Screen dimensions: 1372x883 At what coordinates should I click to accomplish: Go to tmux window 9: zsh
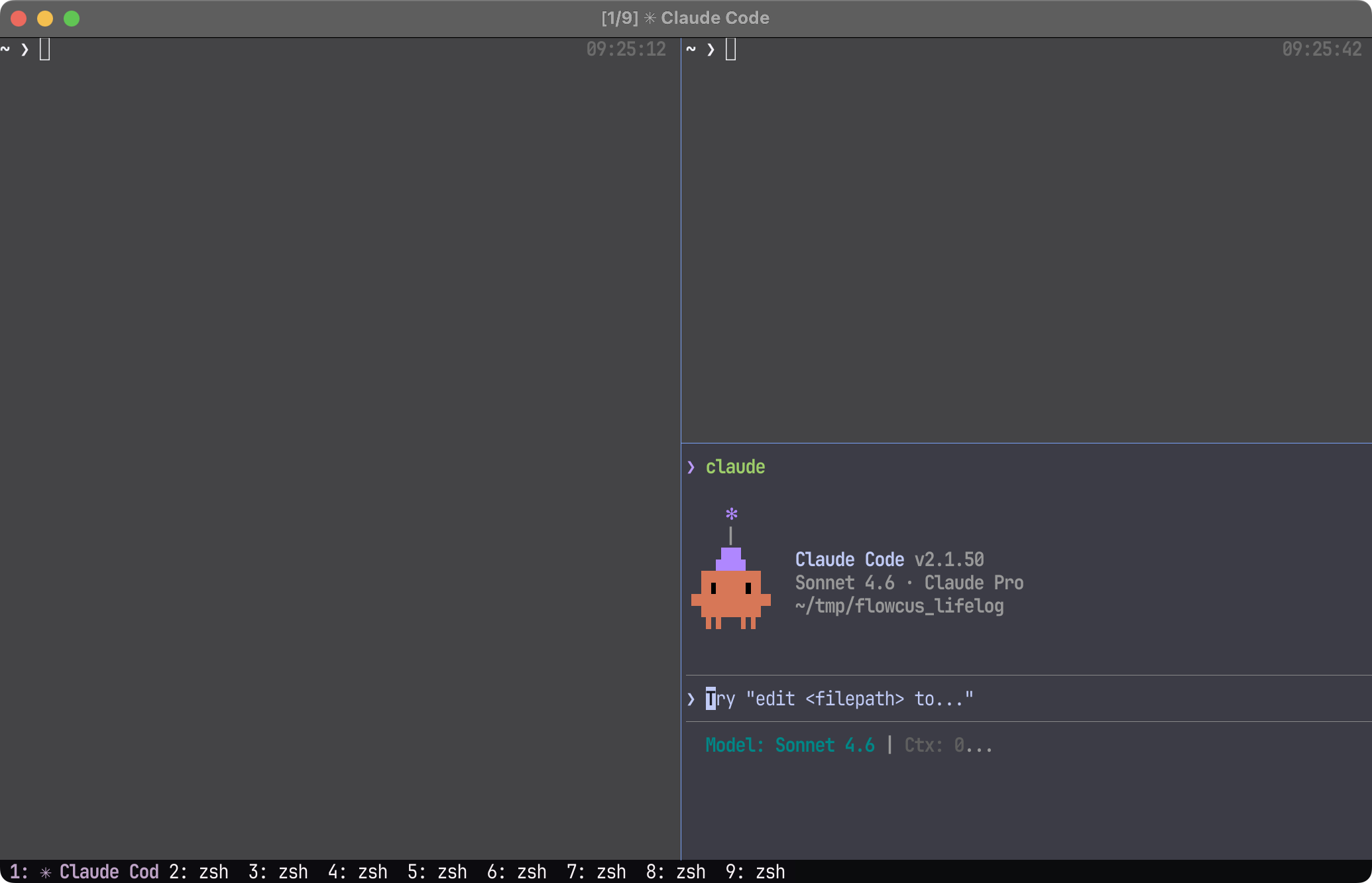[x=755, y=872]
